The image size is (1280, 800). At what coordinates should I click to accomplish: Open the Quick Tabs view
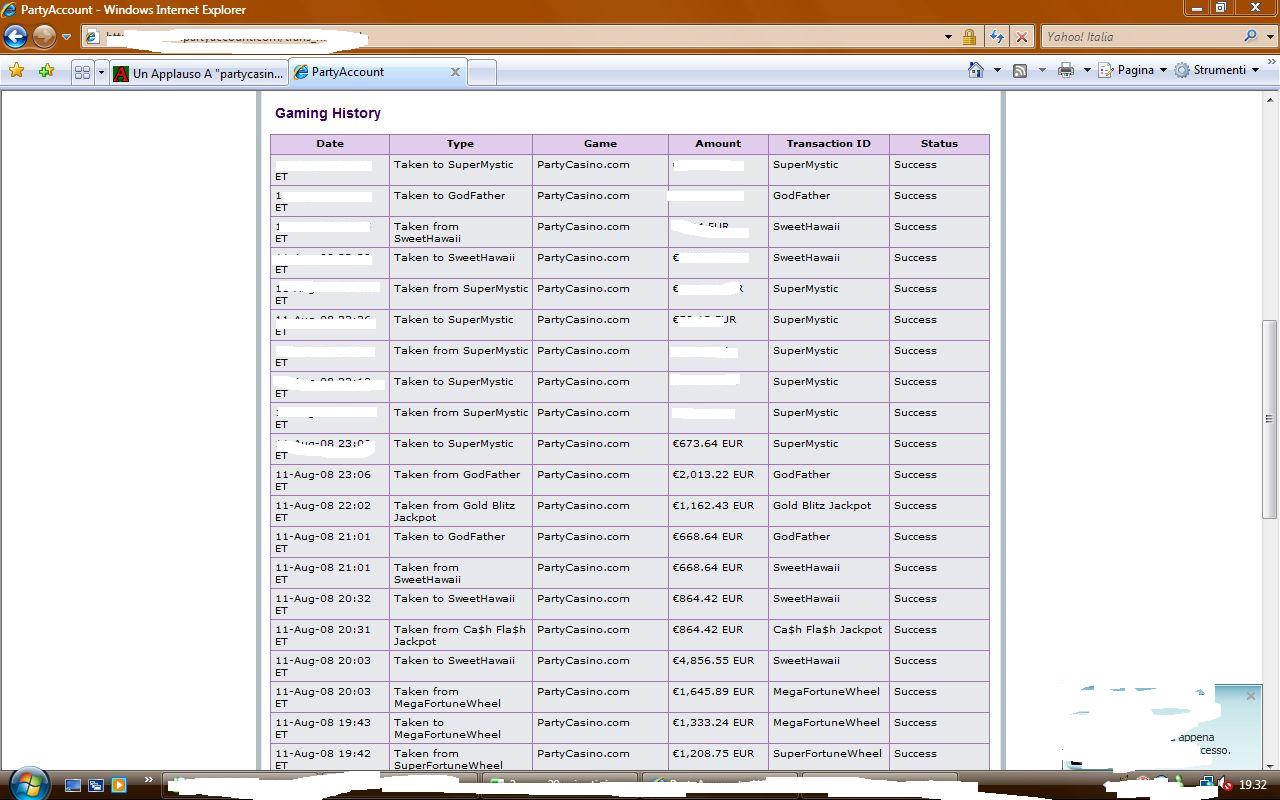(82, 72)
